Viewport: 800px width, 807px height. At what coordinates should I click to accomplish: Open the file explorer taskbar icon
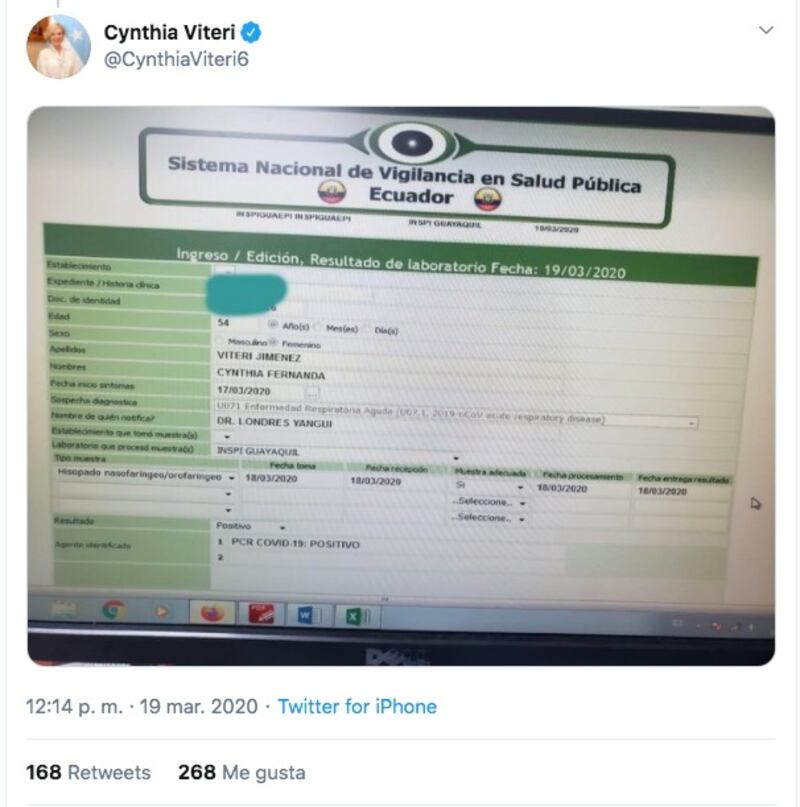click(x=64, y=610)
